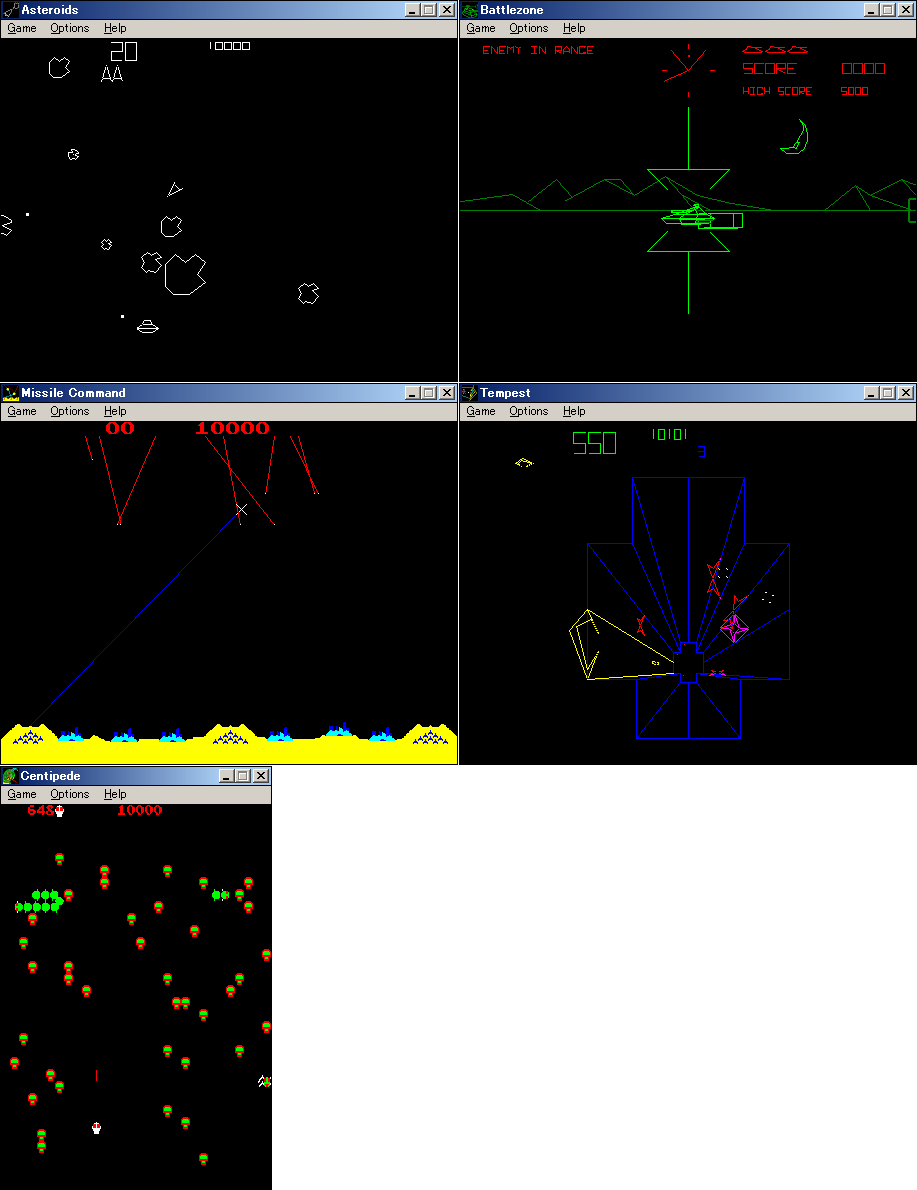Click the largest asteroid in Asteroids

coord(185,274)
